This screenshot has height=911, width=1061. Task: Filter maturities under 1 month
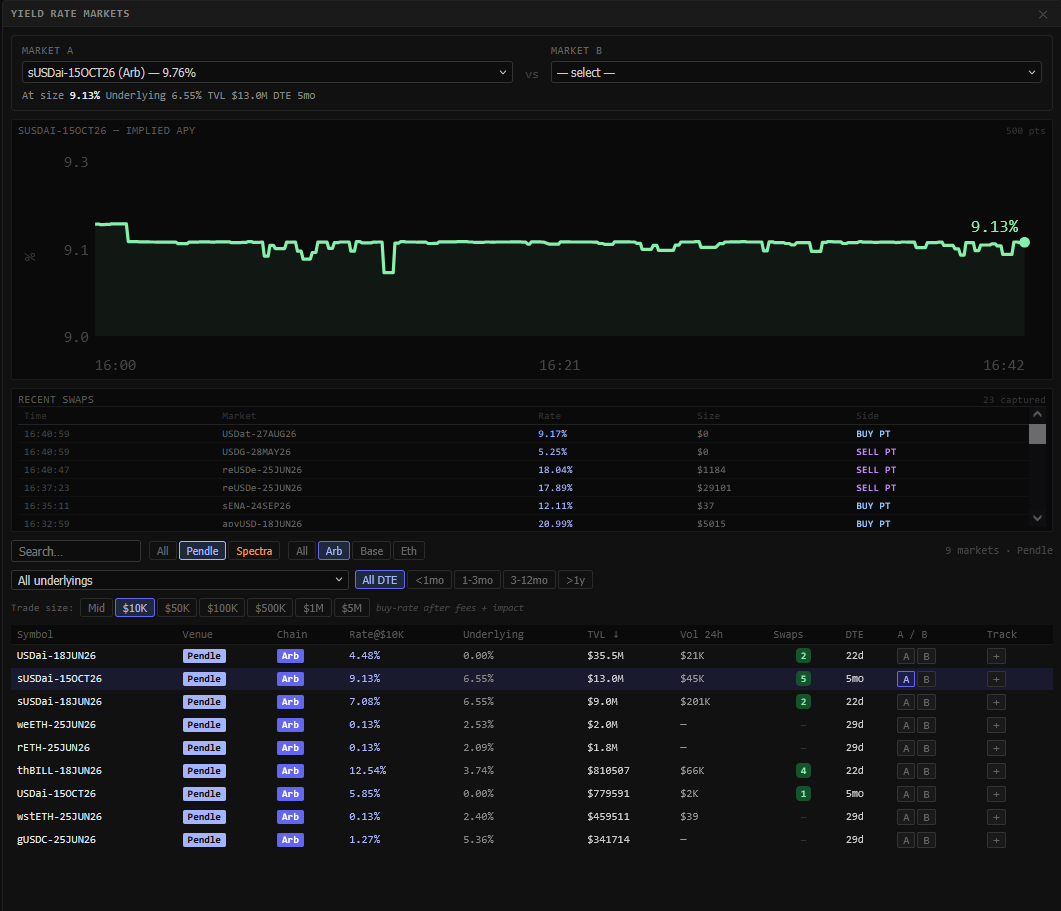(430, 580)
